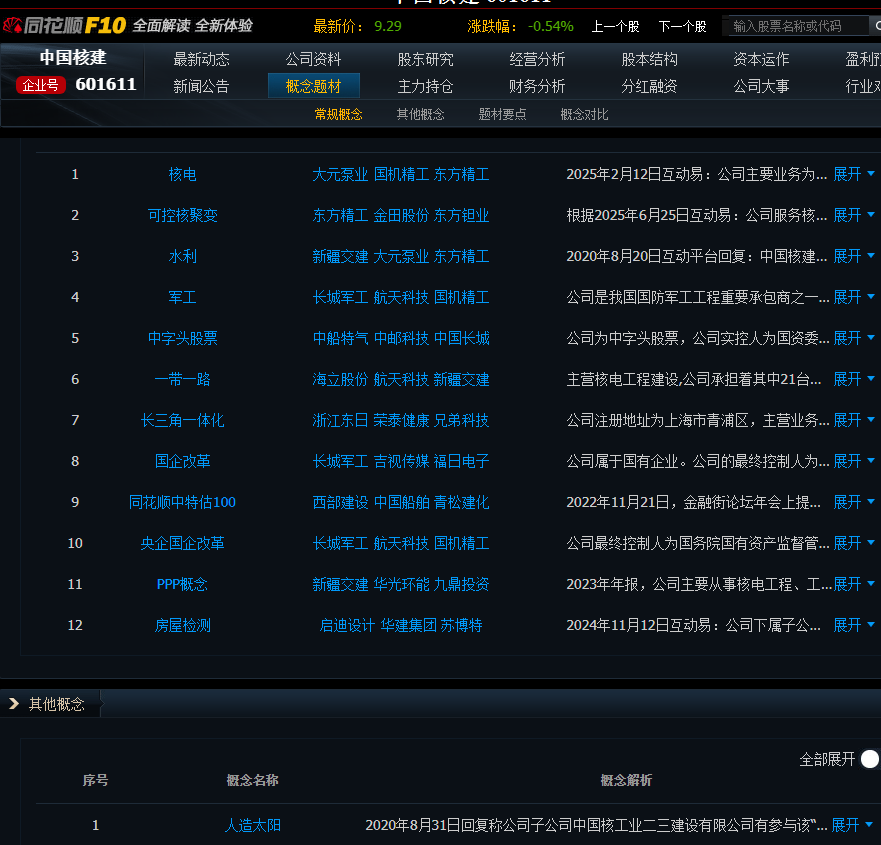Expand the PPP概念 row analysis

(853, 584)
